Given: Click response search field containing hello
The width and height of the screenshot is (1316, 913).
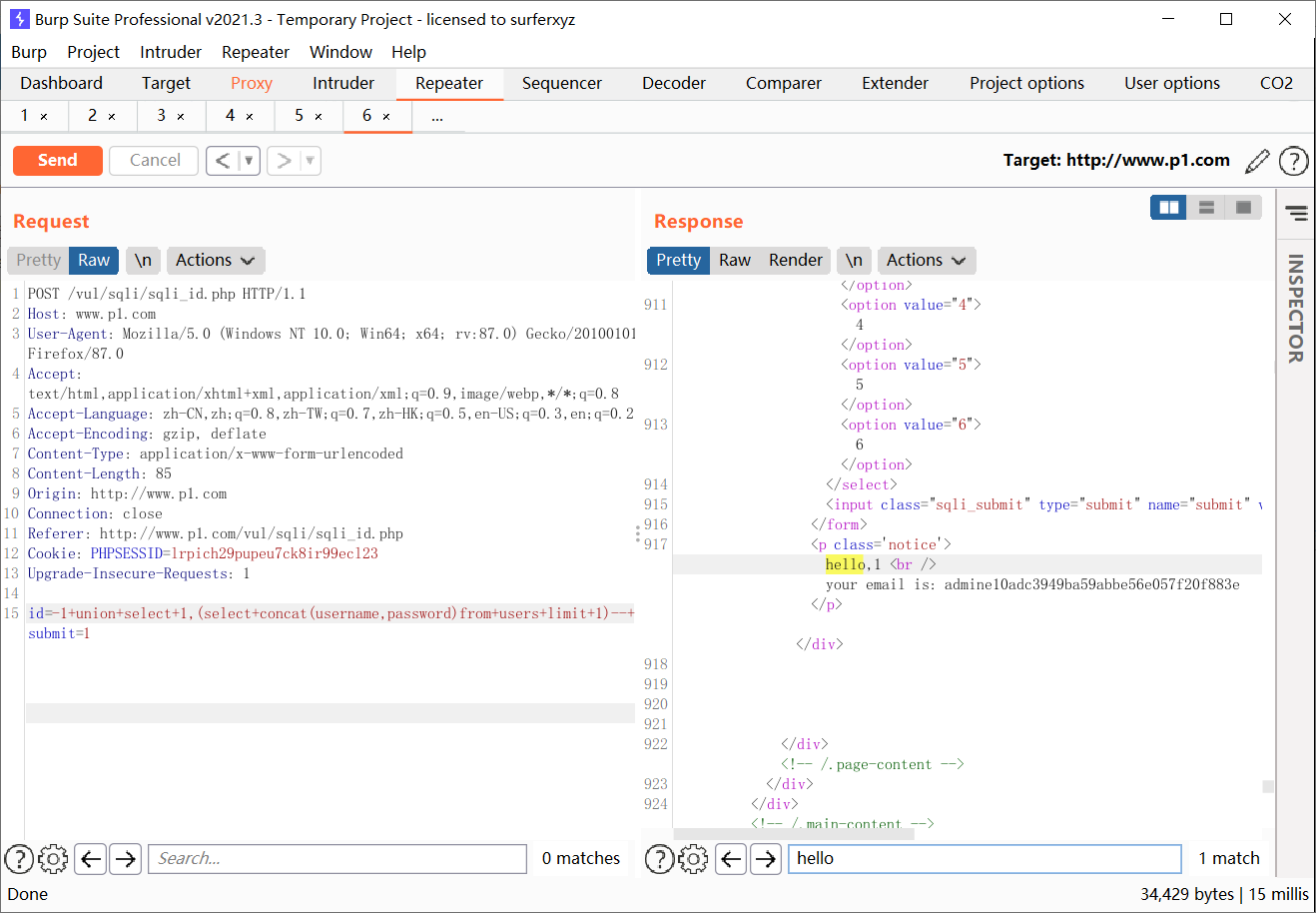Looking at the screenshot, I should click(x=985, y=858).
